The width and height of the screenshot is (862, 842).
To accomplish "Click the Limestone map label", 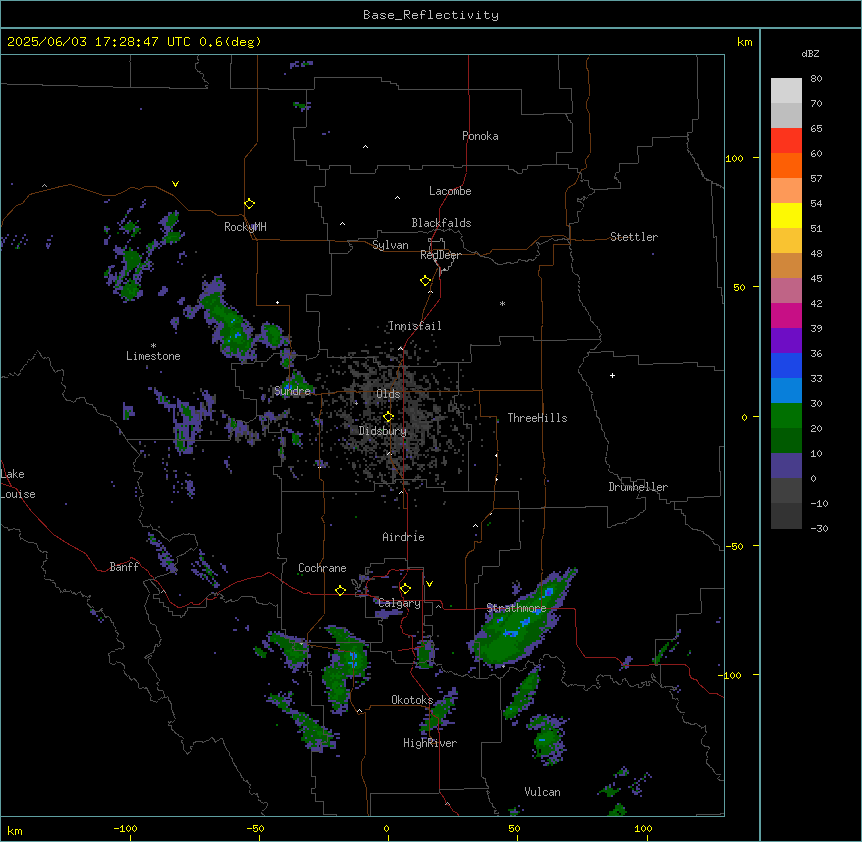I will (153, 356).
